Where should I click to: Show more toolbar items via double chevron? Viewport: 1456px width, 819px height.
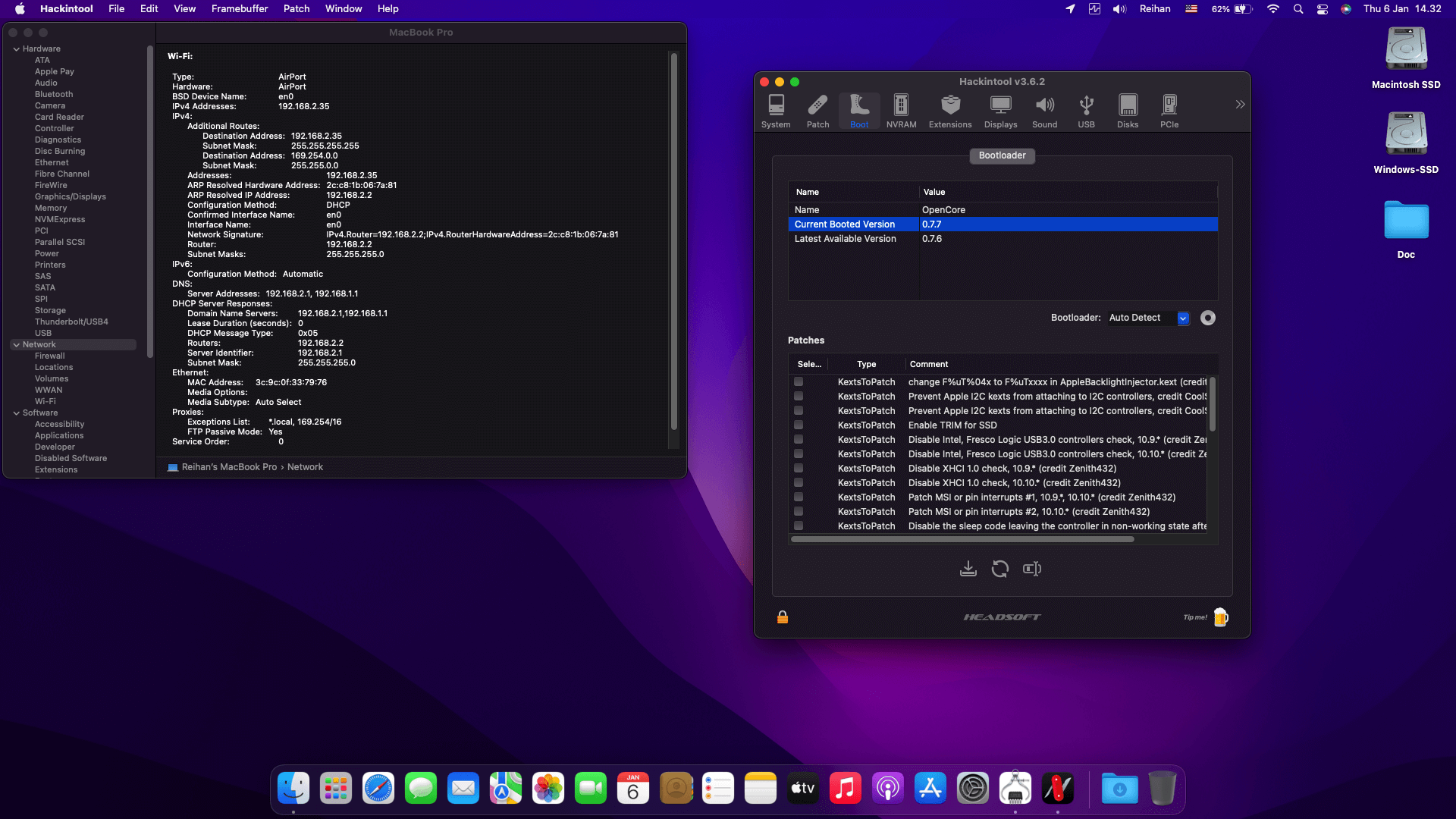1240,104
